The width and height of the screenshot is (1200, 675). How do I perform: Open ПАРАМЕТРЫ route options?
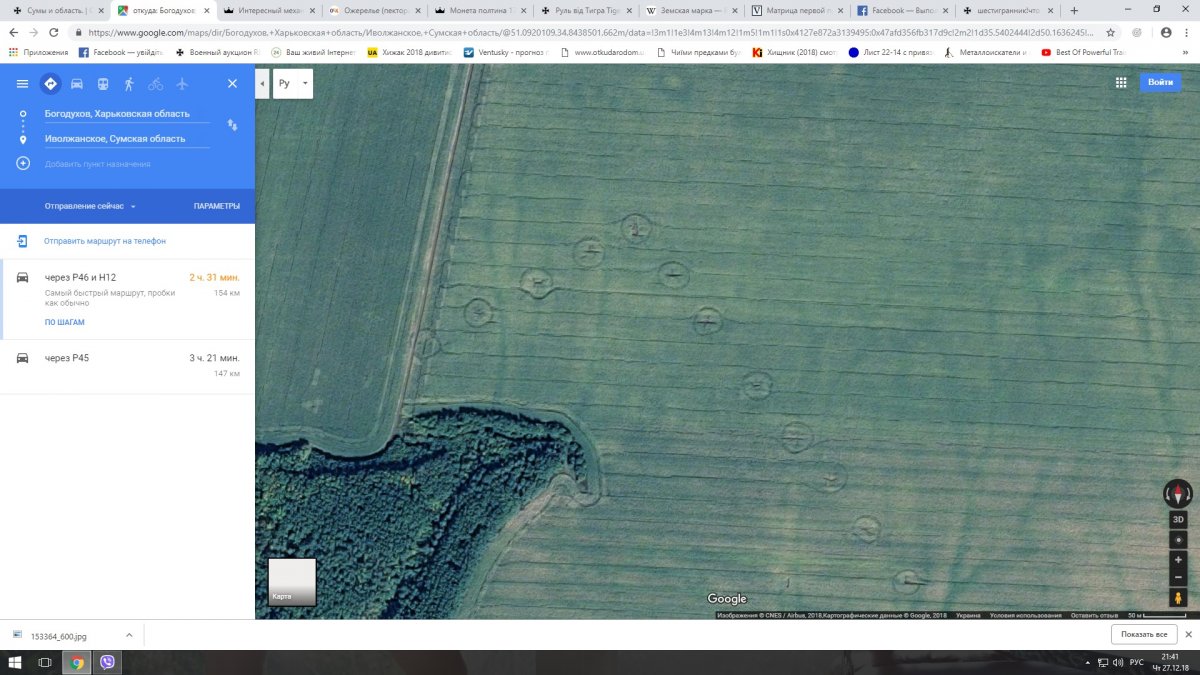(216, 206)
